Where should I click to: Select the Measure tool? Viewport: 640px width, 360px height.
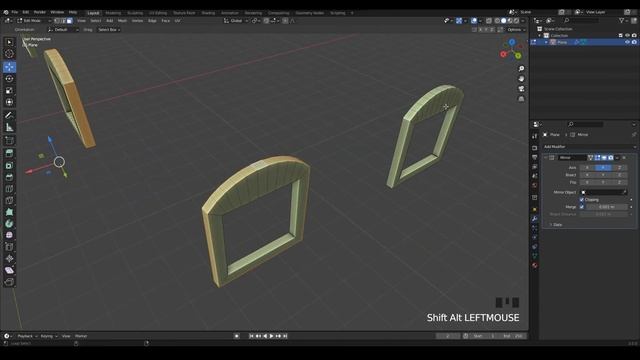pos(9,127)
